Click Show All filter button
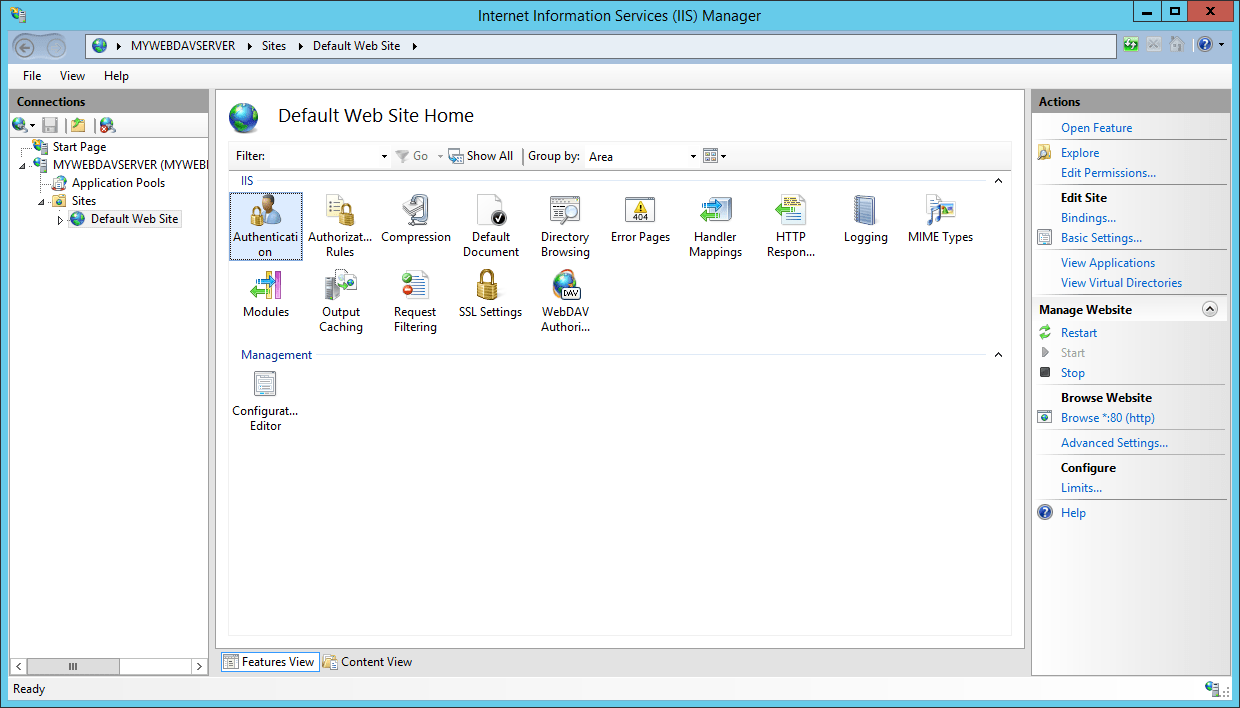 tap(481, 156)
